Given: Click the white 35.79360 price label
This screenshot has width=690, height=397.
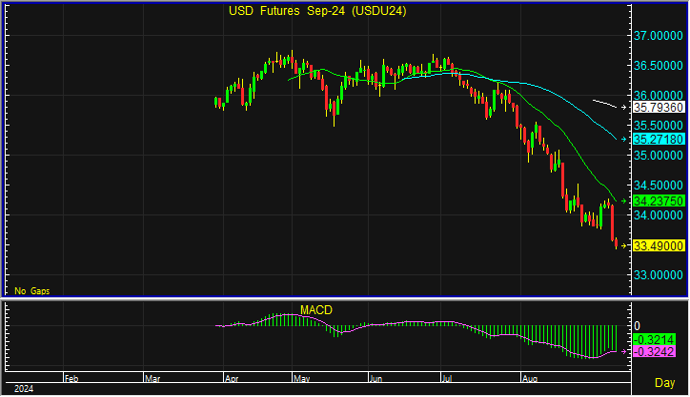Looking at the screenshot, I should click(x=659, y=107).
